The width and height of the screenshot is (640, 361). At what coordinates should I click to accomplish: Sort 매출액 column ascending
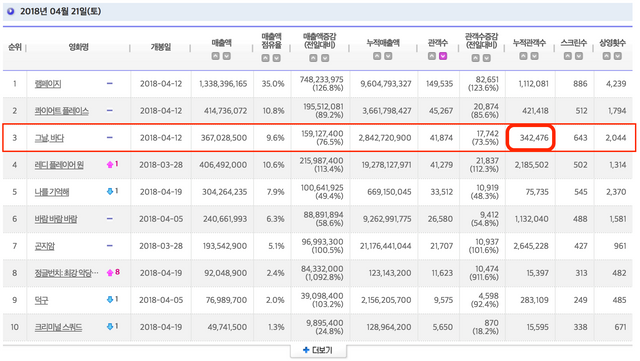(216, 56)
